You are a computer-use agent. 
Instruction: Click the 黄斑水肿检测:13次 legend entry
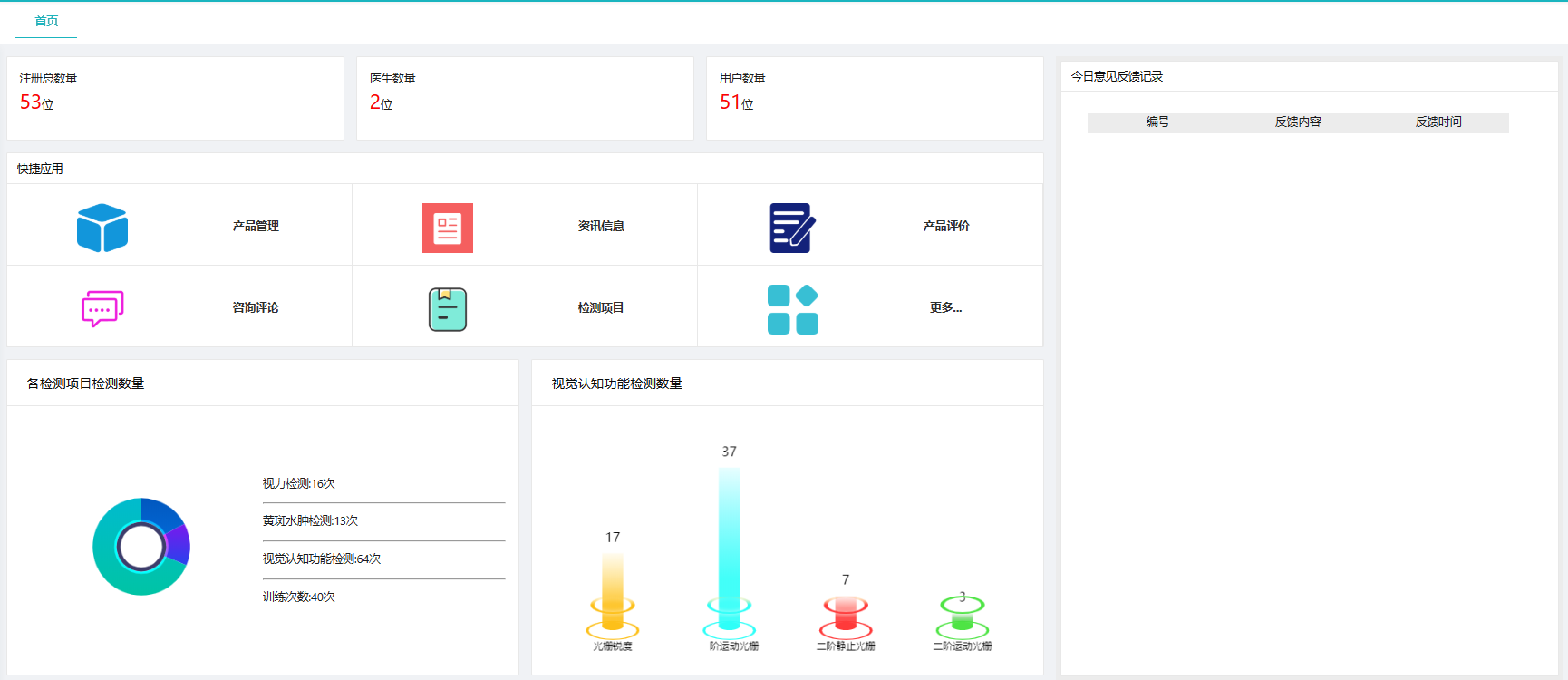point(310,520)
